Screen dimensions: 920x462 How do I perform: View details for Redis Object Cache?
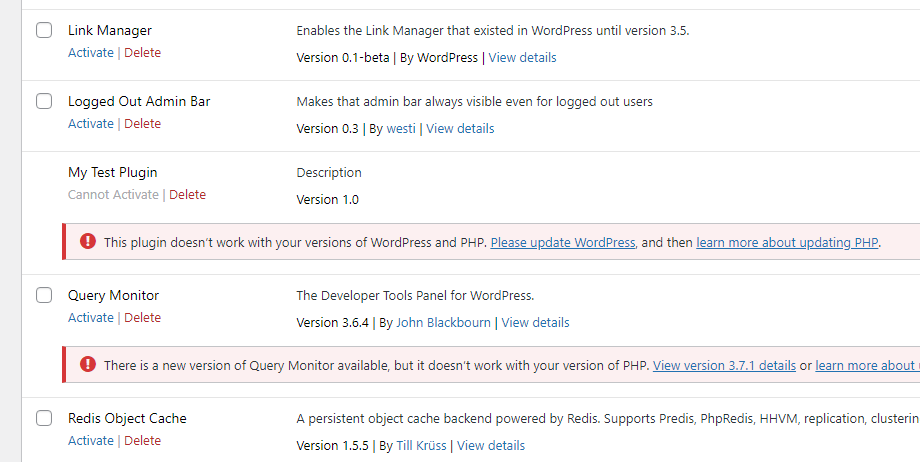[491, 445]
